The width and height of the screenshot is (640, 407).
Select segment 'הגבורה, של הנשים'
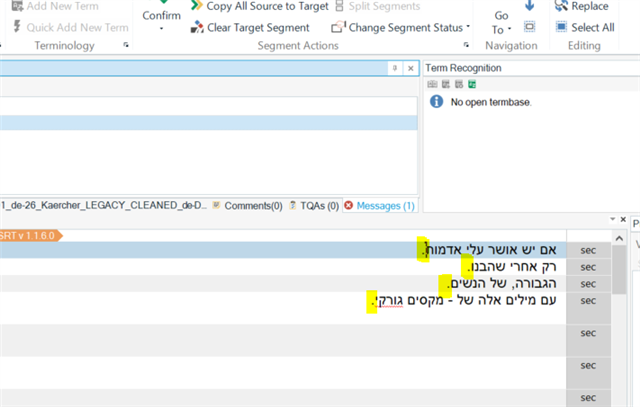click(x=502, y=283)
